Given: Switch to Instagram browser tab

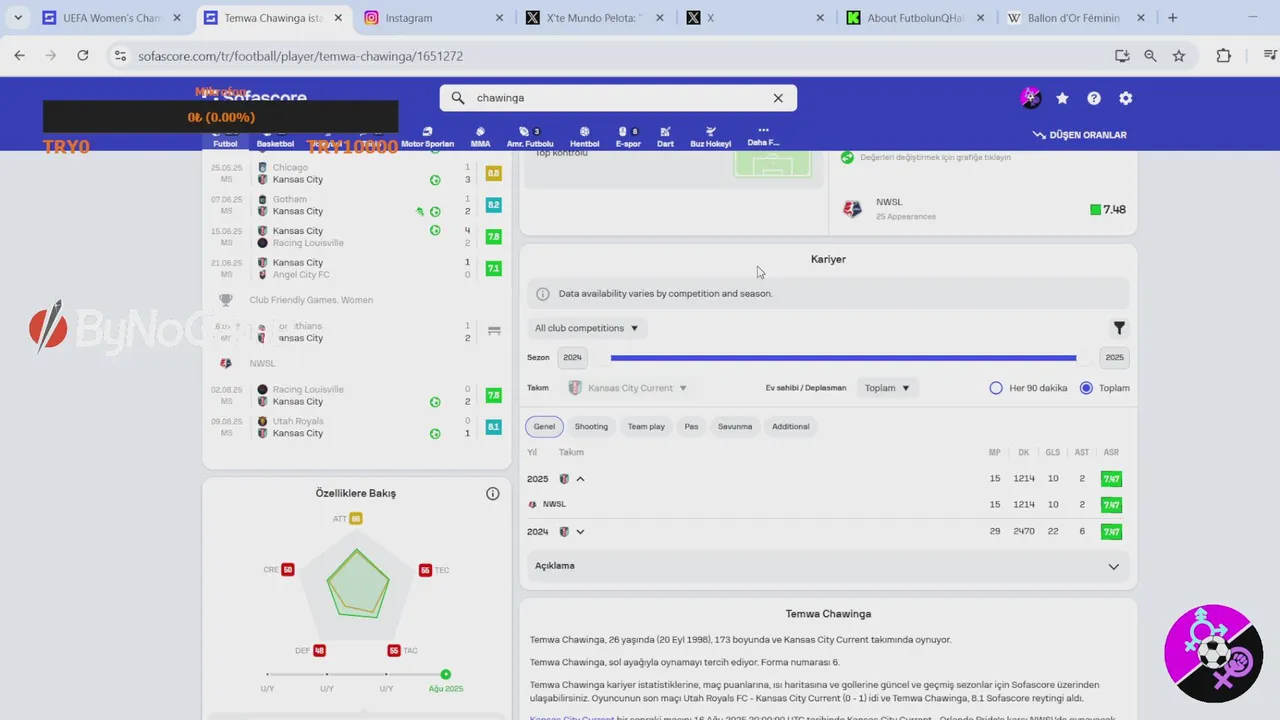Looking at the screenshot, I should (x=433, y=18).
